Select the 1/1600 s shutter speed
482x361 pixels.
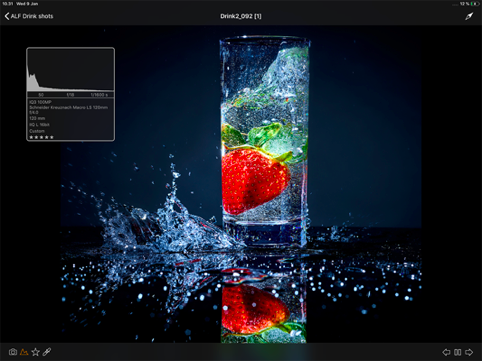pos(99,95)
